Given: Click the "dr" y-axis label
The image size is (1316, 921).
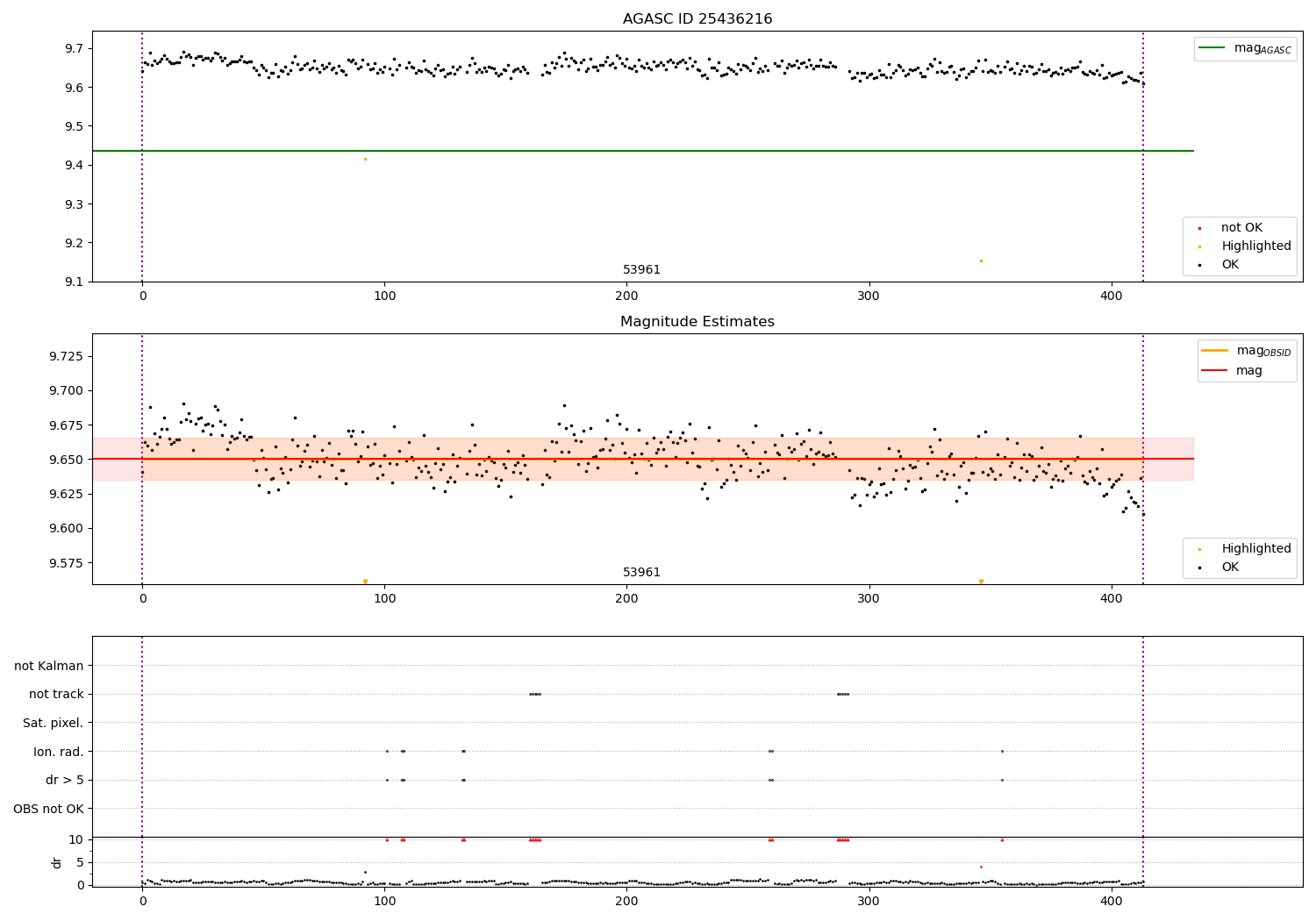Looking at the screenshot, I should coord(57,862).
